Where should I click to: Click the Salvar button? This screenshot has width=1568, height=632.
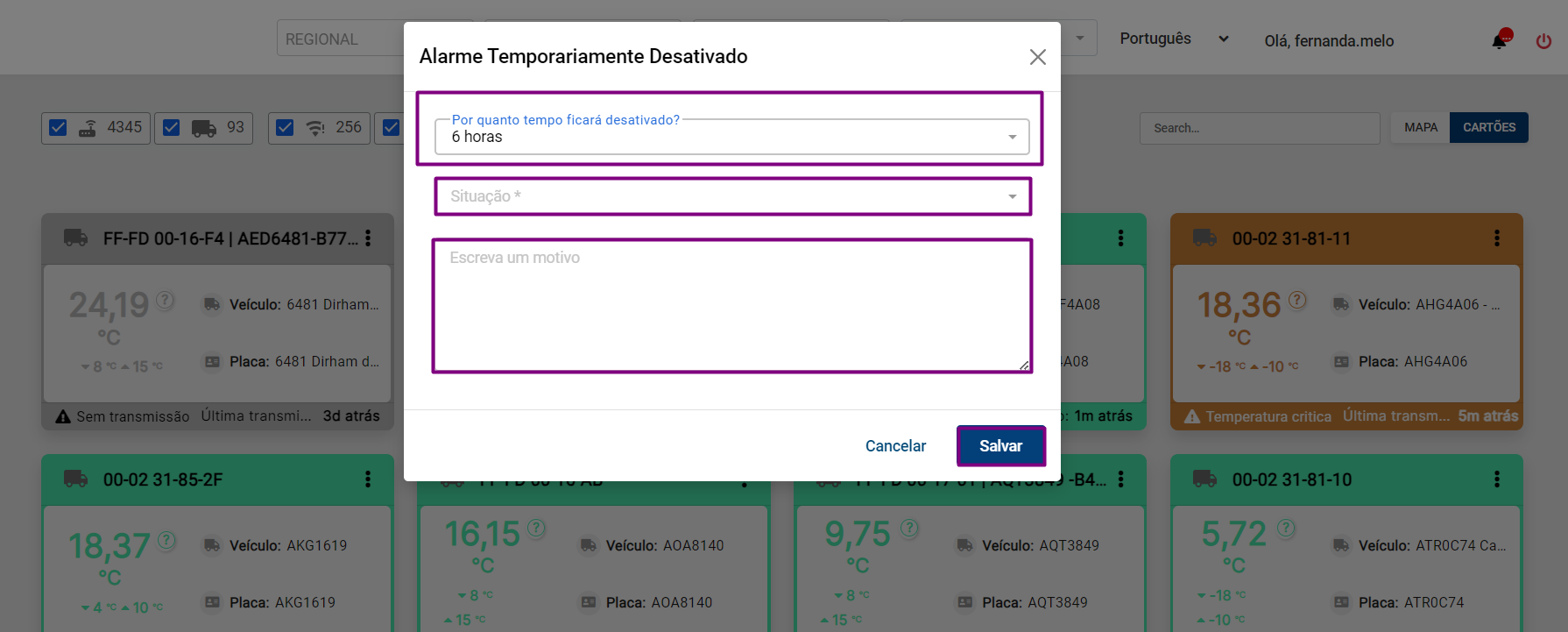point(1000,446)
